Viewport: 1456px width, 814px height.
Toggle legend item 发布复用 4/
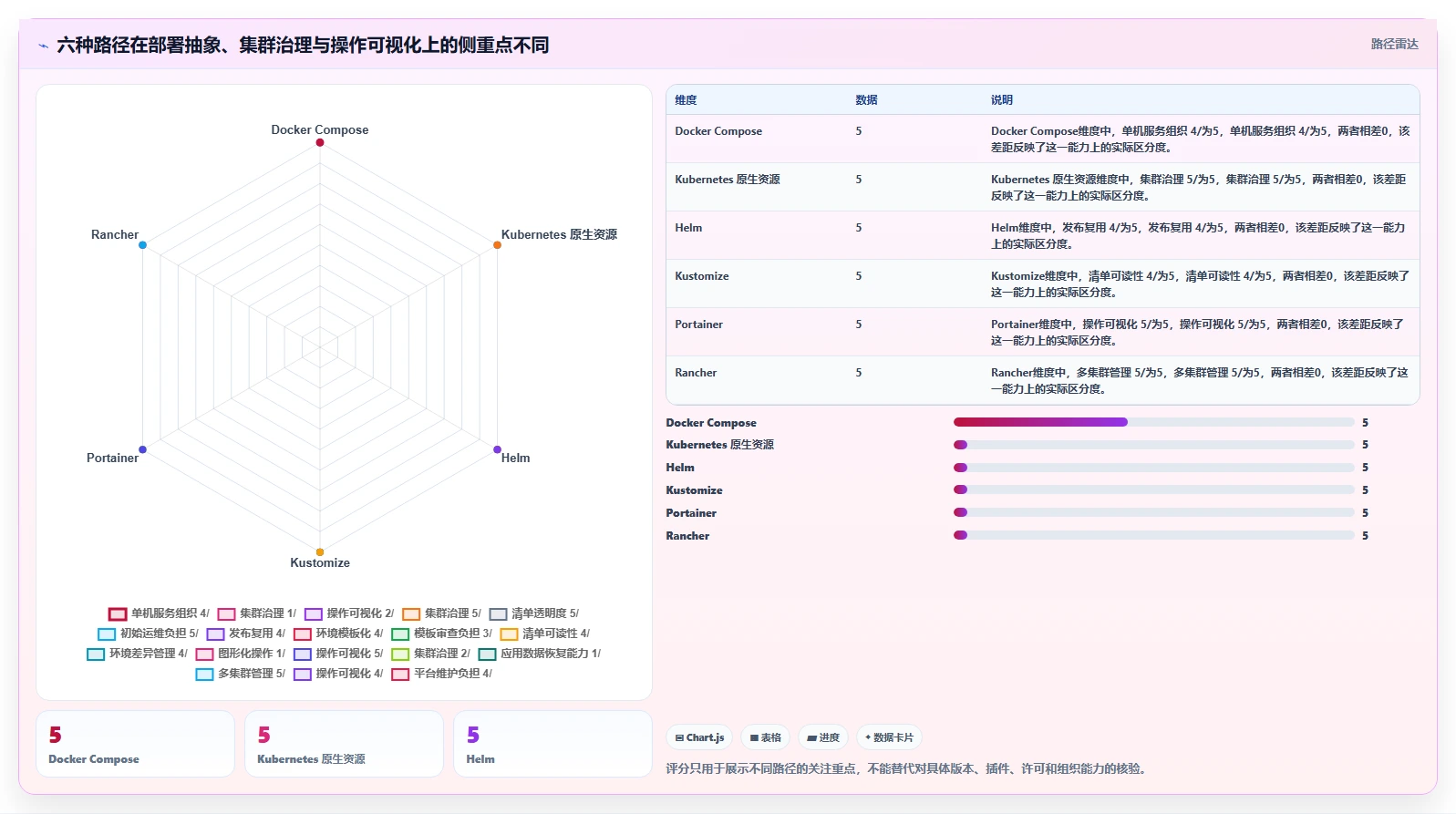[x=246, y=634]
